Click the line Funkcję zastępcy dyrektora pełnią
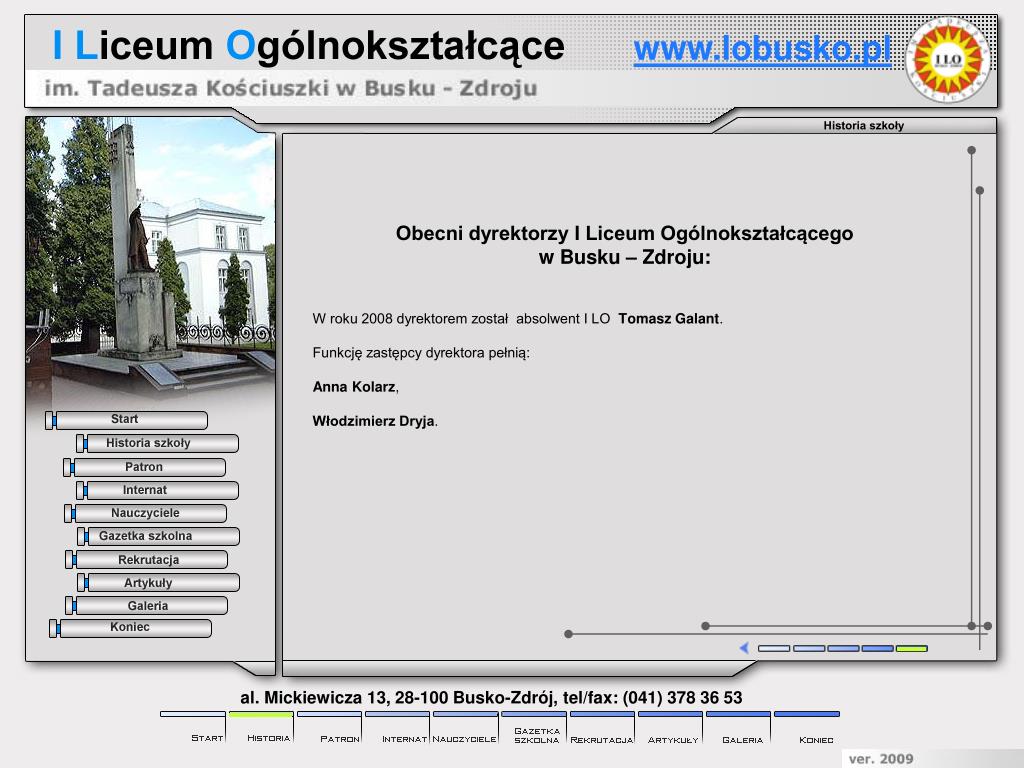 (x=421, y=353)
